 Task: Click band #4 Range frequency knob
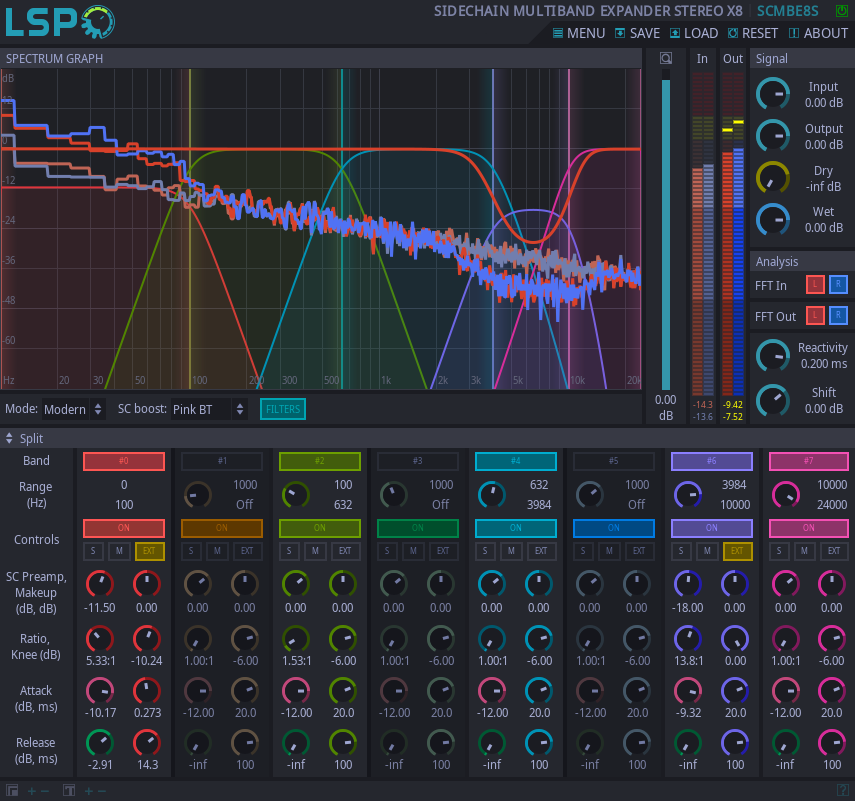(492, 495)
